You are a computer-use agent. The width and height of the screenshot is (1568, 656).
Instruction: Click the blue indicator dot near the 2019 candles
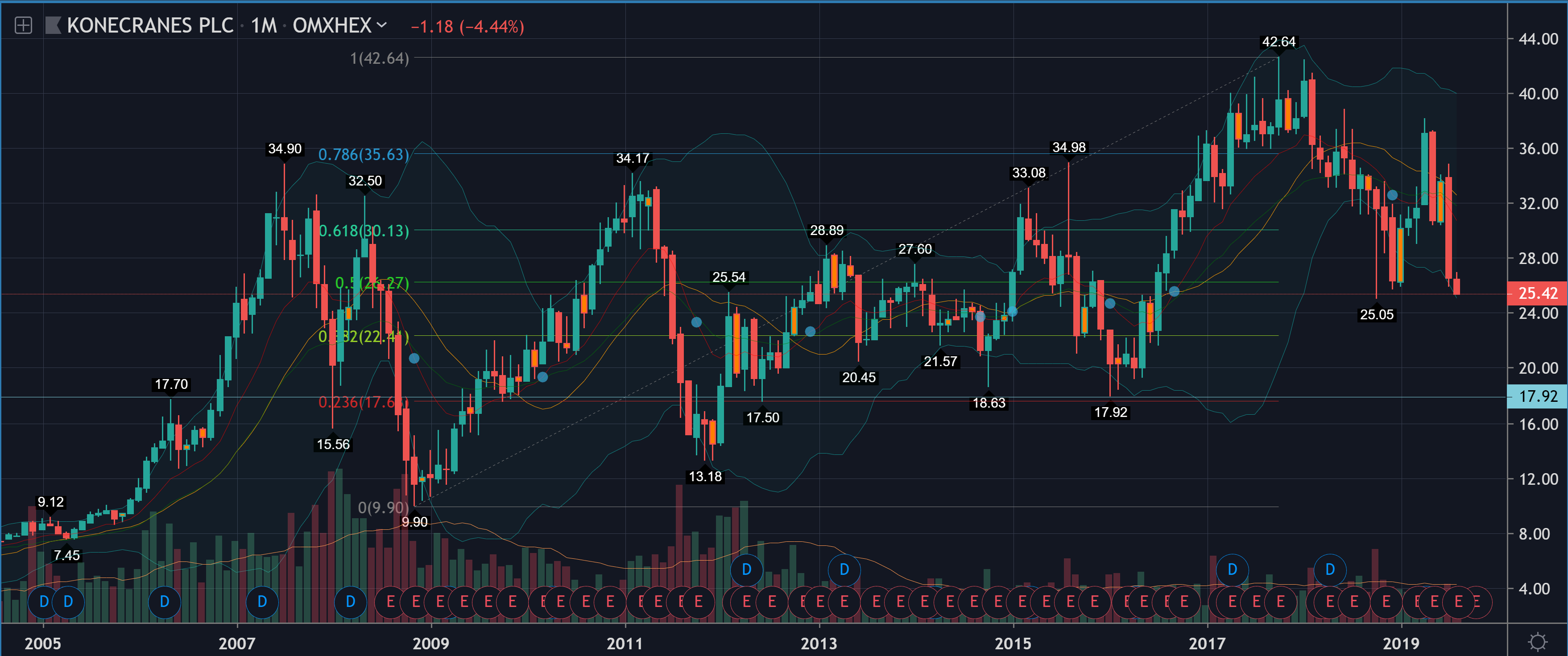coord(1392,195)
